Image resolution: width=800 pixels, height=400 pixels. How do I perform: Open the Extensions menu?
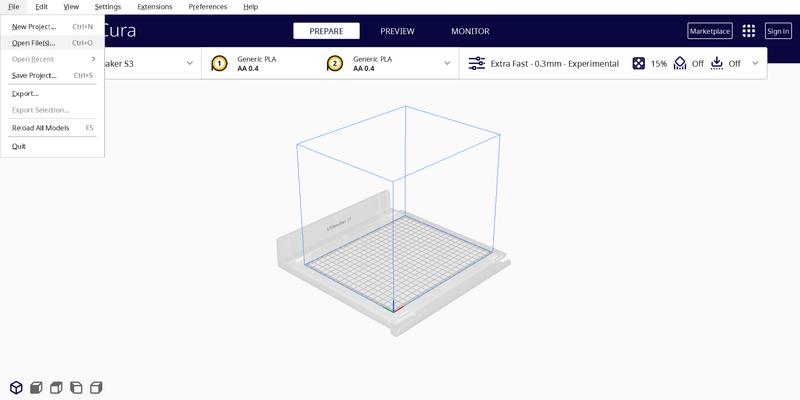[155, 7]
